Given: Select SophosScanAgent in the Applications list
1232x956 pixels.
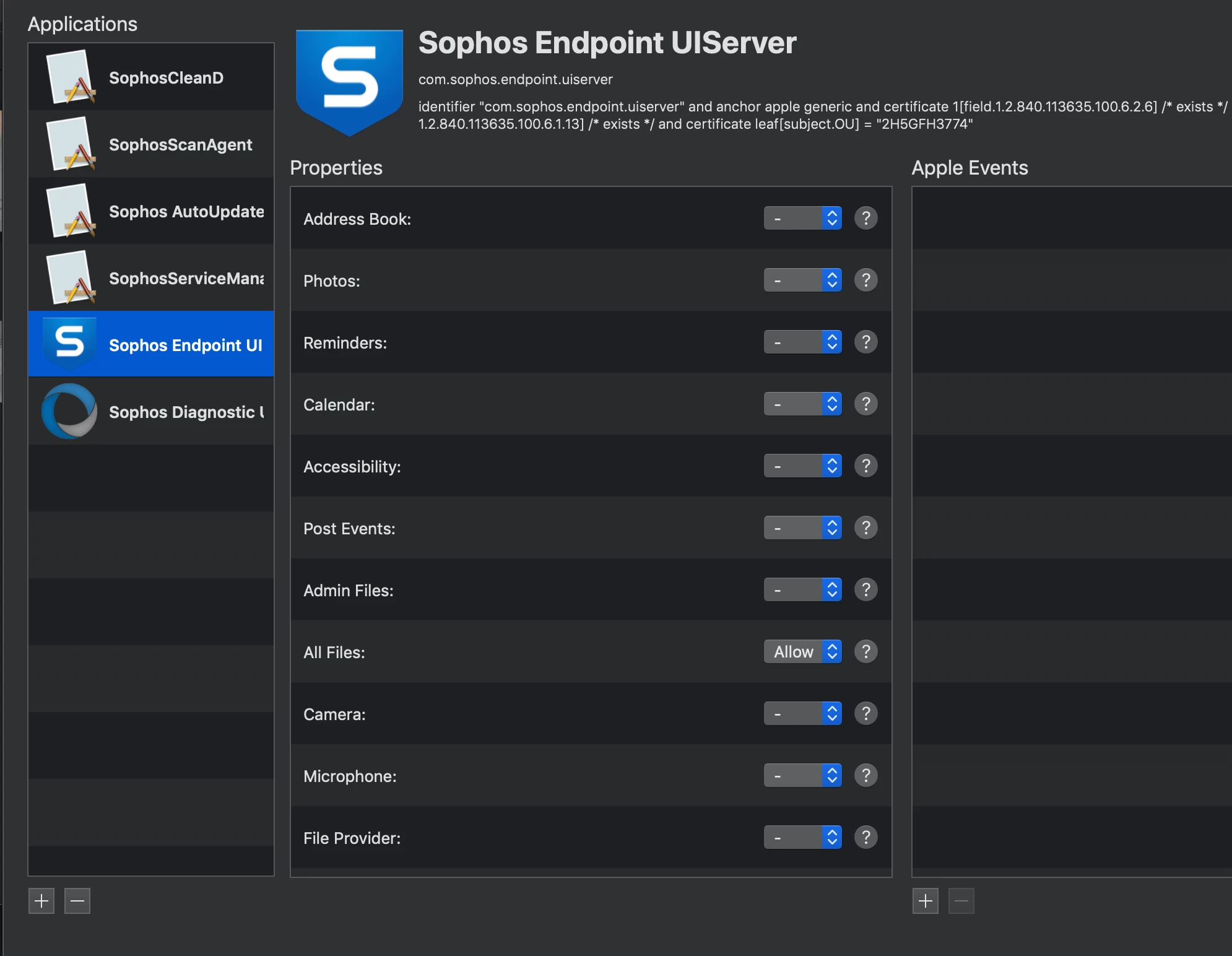Looking at the screenshot, I should click(x=151, y=144).
